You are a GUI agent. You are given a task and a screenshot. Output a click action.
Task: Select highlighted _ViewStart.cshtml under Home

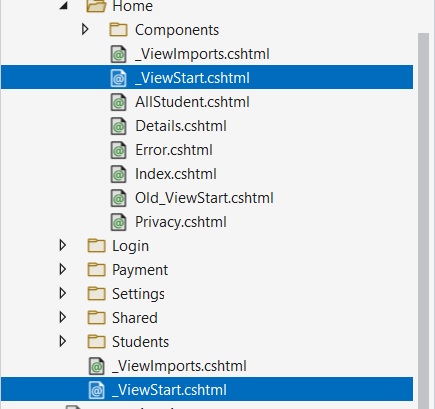click(x=207, y=77)
